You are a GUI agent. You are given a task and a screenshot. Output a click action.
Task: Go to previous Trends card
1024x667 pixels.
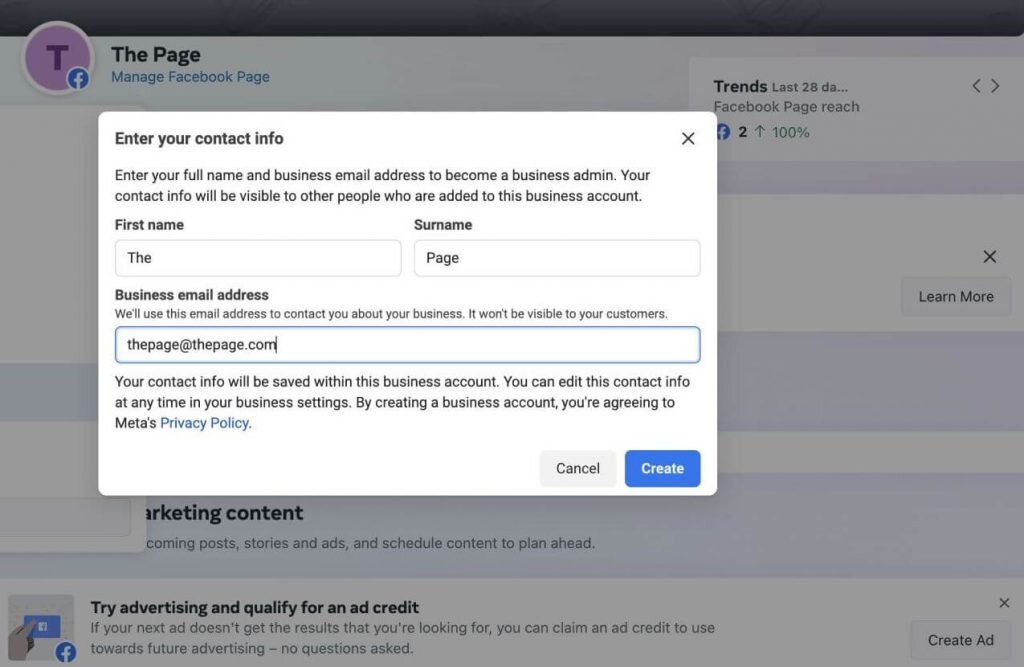click(976, 86)
